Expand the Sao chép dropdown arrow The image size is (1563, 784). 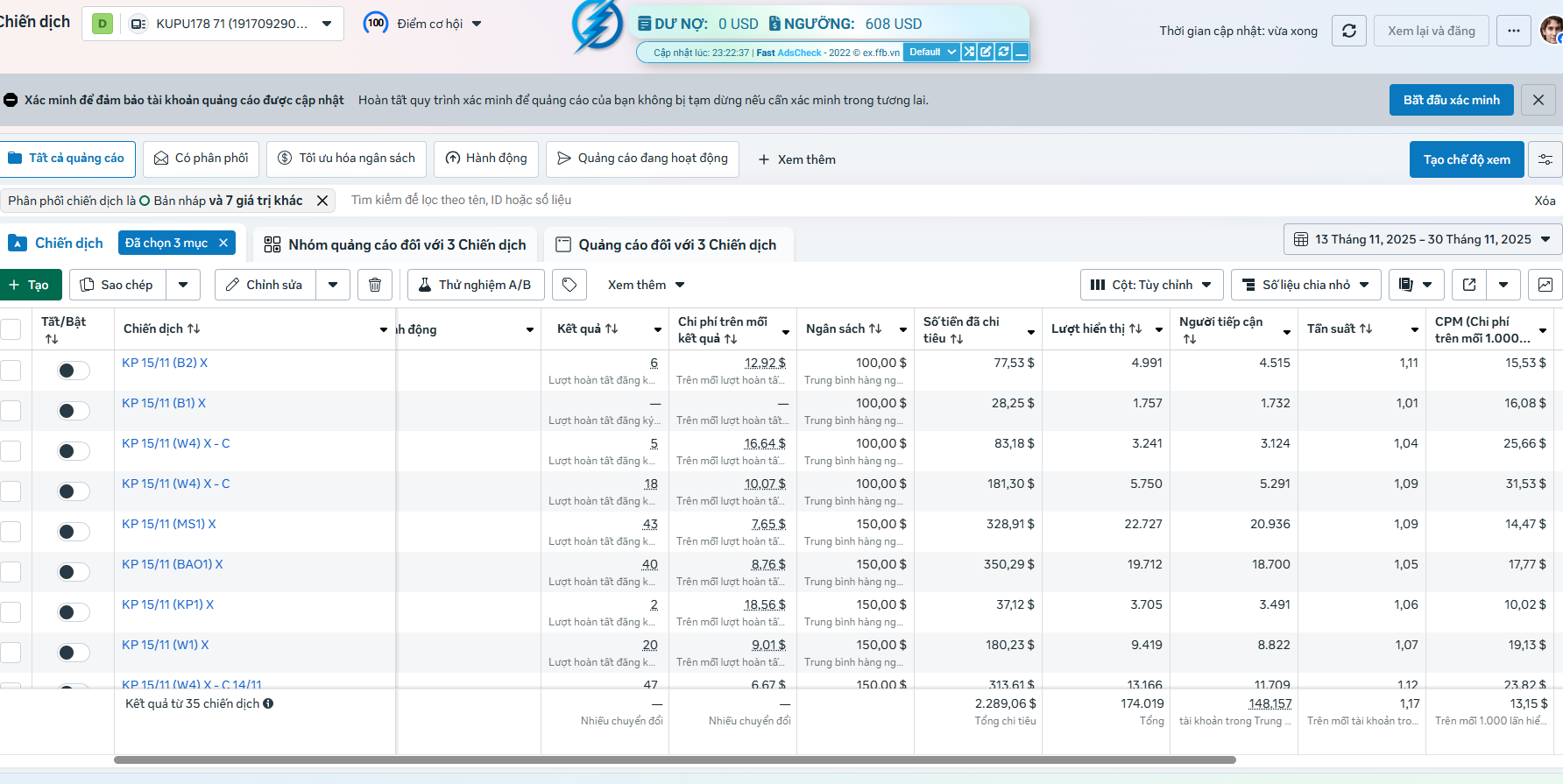[x=183, y=285]
